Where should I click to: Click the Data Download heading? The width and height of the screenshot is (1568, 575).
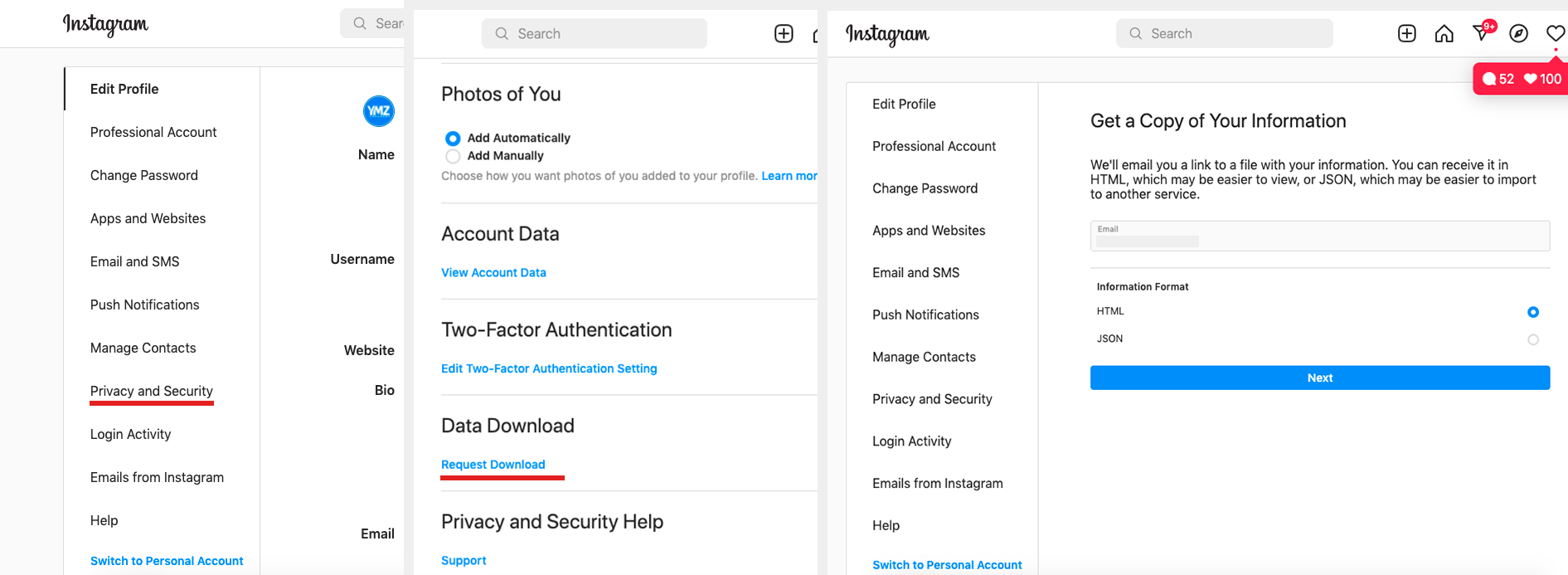[x=507, y=426]
